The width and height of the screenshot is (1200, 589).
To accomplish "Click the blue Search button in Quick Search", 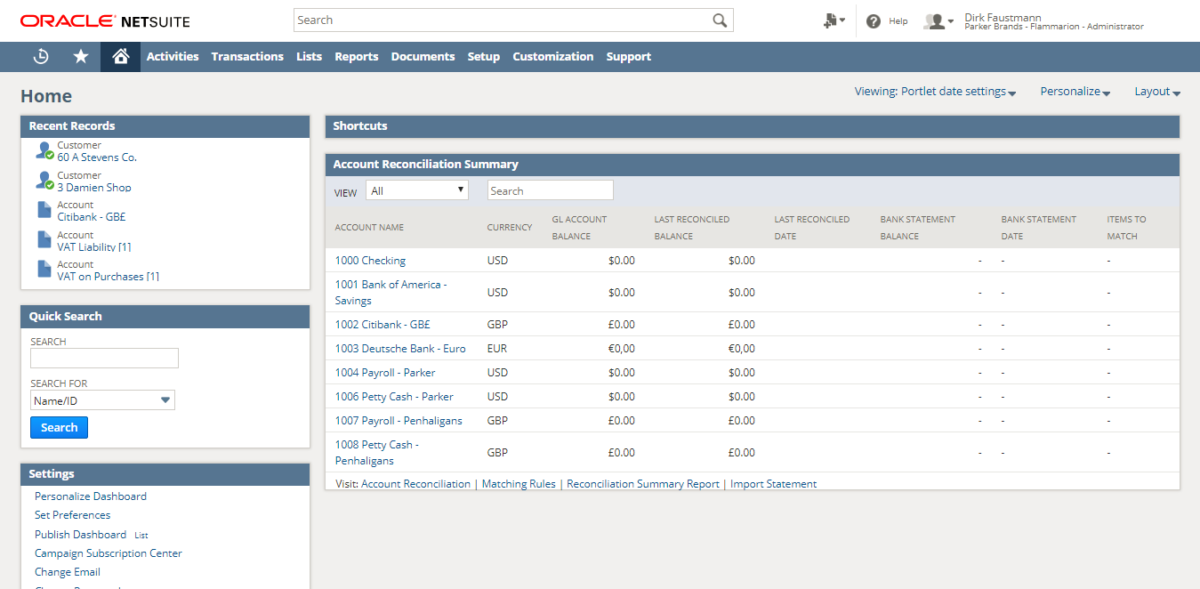I will pyautogui.click(x=59, y=427).
